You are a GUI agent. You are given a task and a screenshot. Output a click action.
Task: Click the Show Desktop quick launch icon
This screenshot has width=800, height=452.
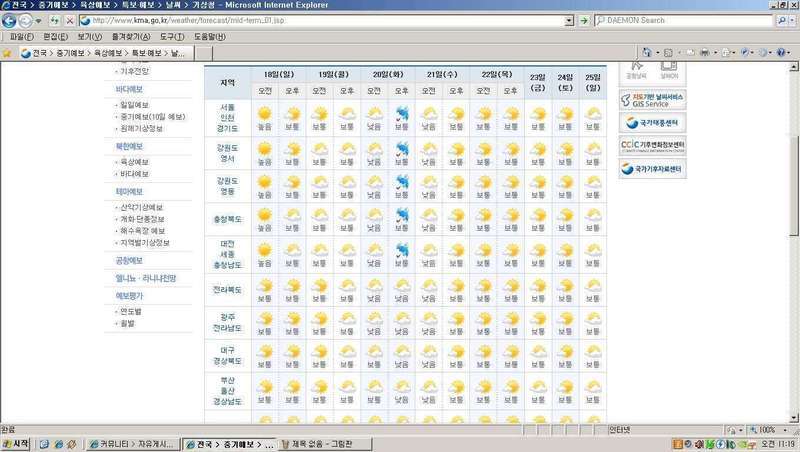coord(44,444)
